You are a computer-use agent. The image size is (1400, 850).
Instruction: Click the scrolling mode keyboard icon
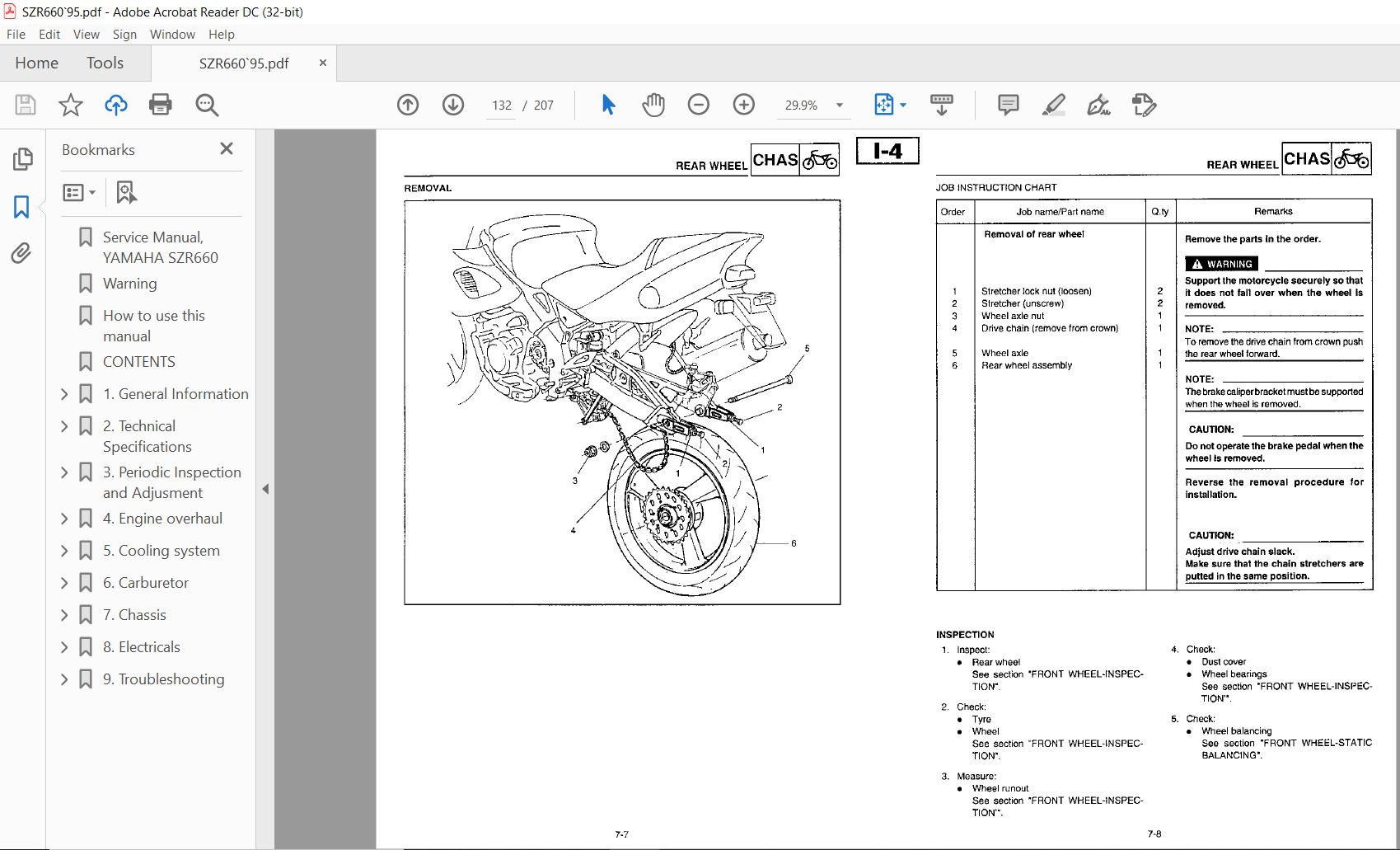pyautogui.click(x=941, y=105)
